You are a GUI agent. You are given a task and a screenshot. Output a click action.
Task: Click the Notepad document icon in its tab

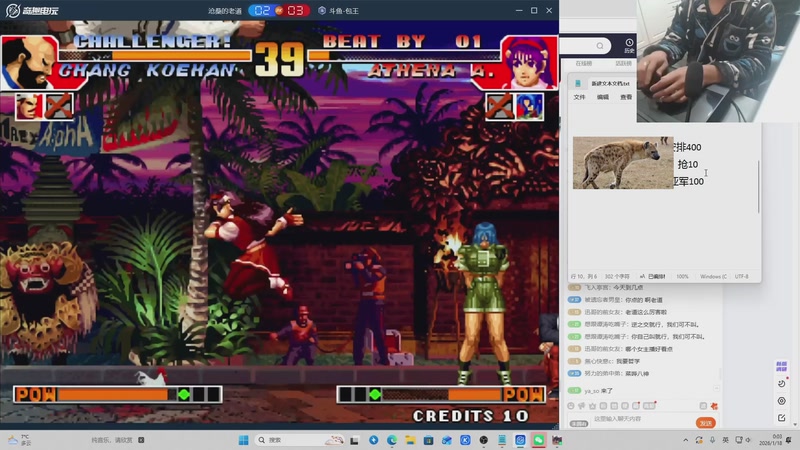578,83
